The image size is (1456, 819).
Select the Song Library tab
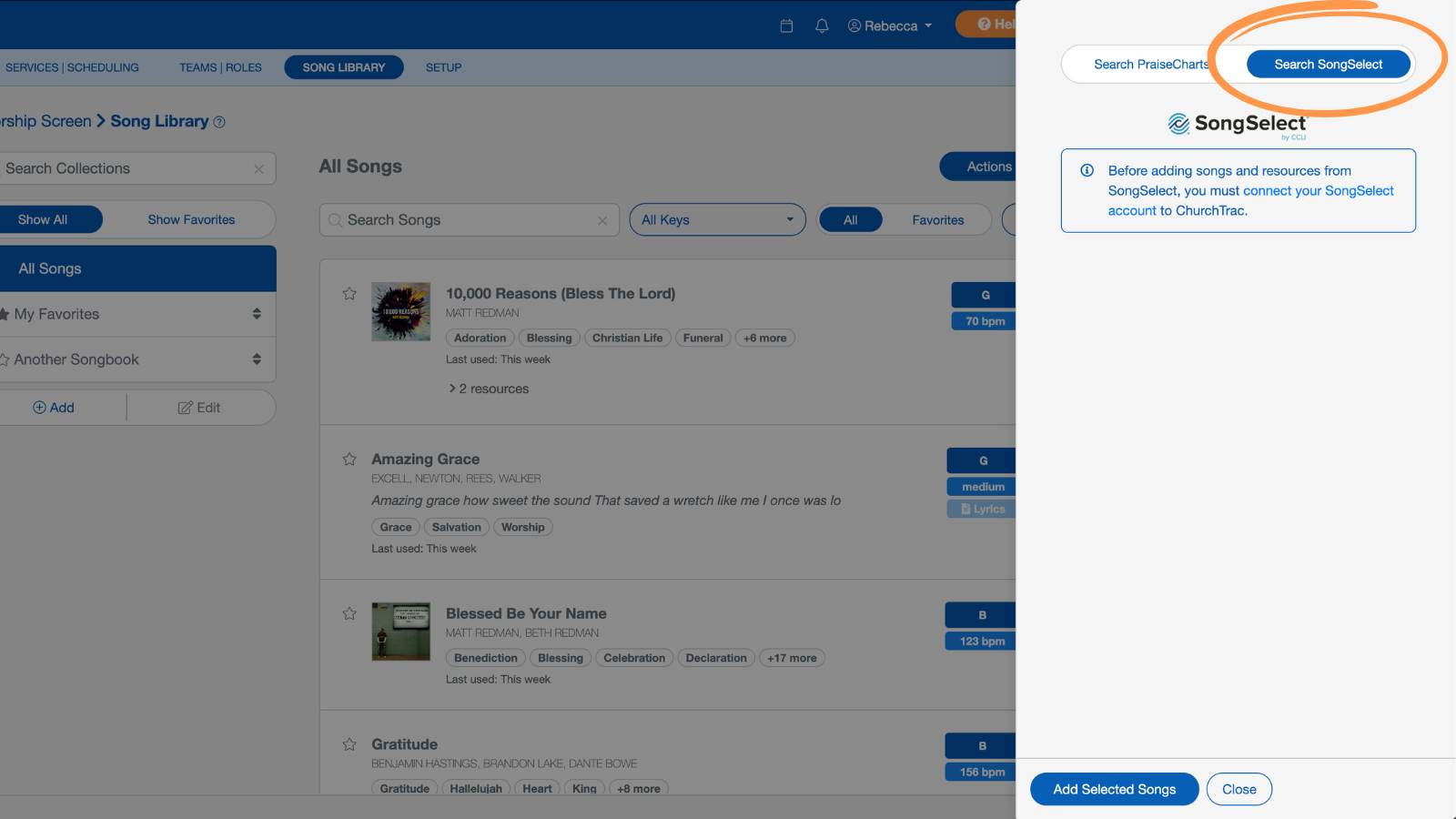[344, 67]
